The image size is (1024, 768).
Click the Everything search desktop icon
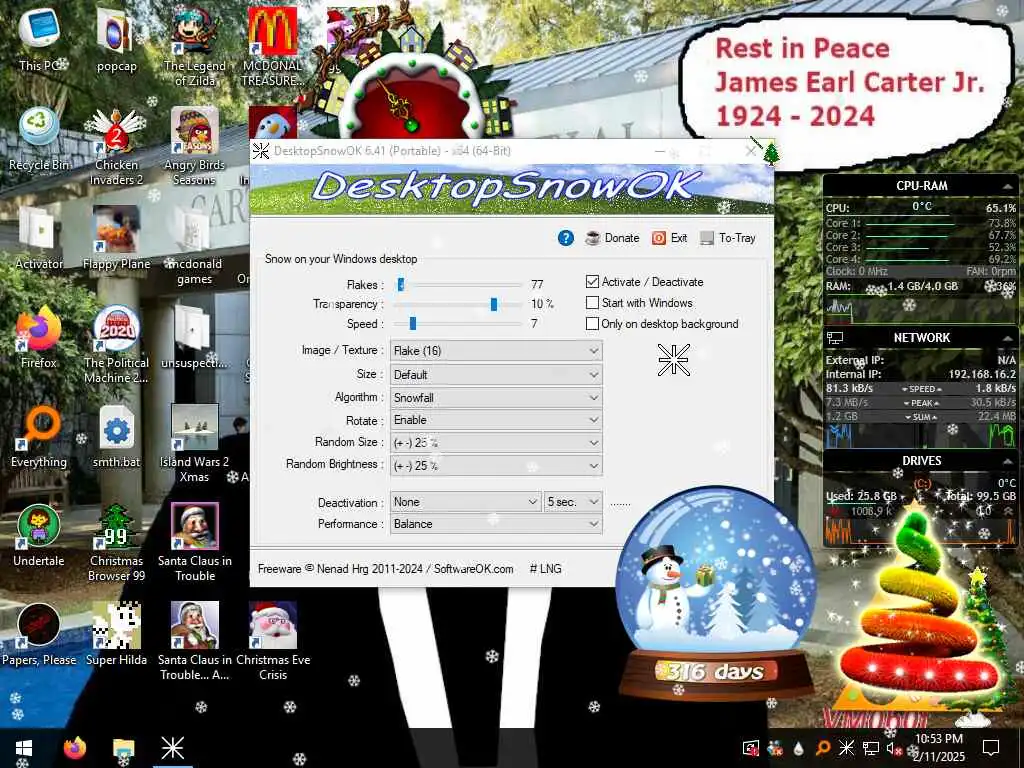pyautogui.click(x=39, y=436)
